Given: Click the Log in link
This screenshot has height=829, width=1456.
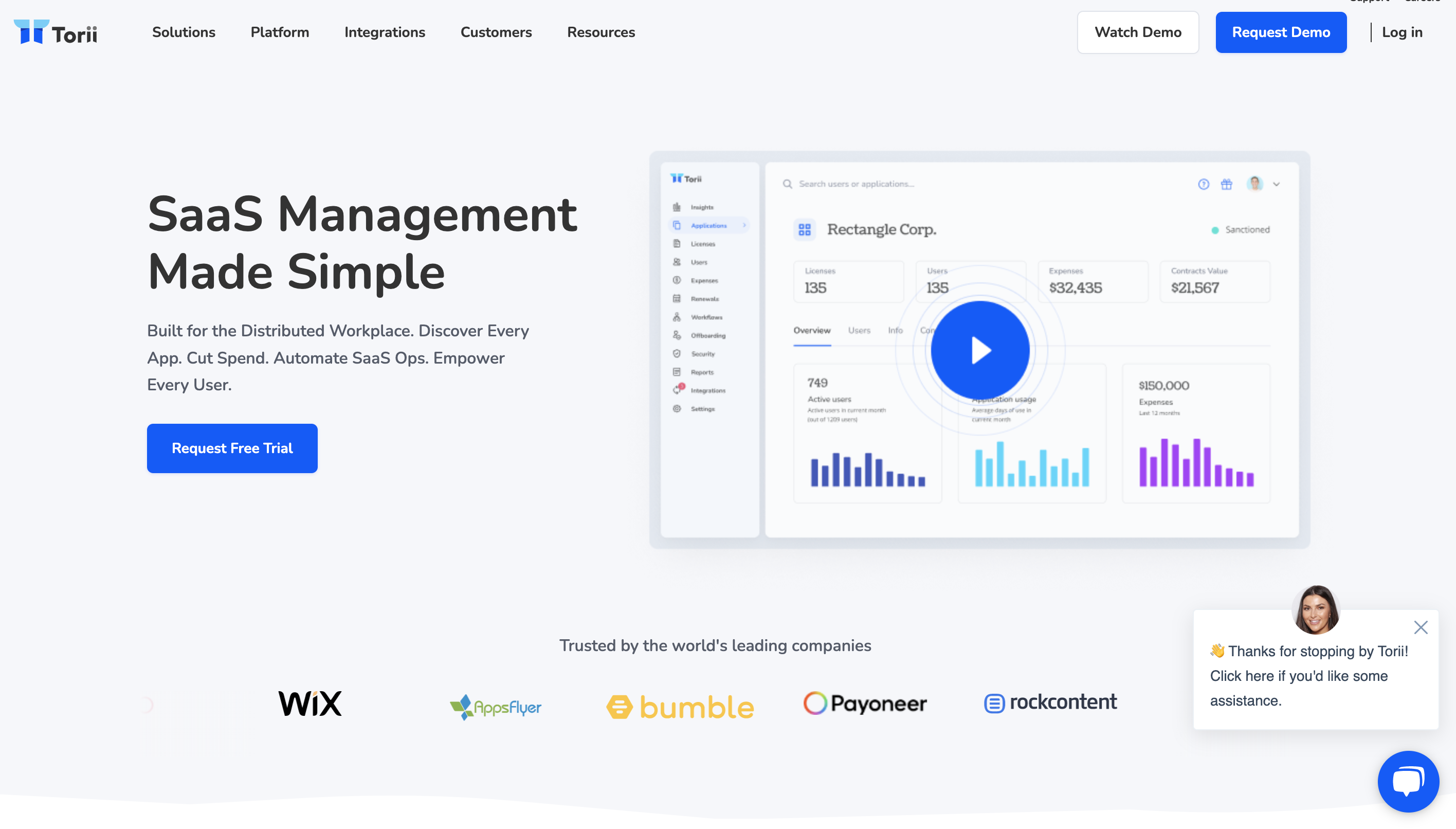Looking at the screenshot, I should [x=1402, y=32].
